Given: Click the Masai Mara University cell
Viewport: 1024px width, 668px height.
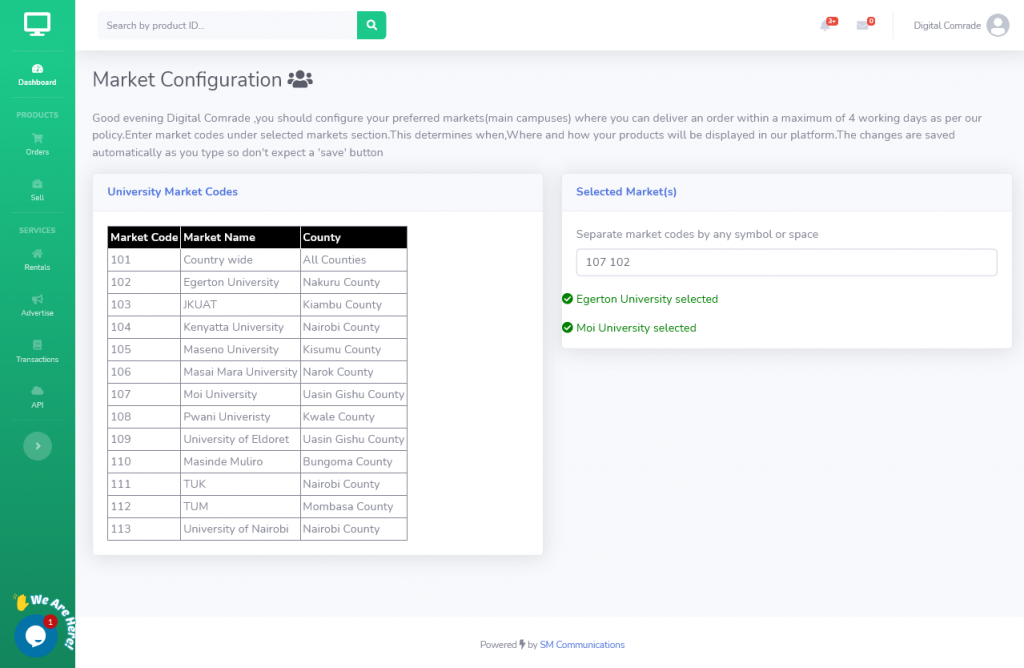Looking at the screenshot, I should click(240, 372).
